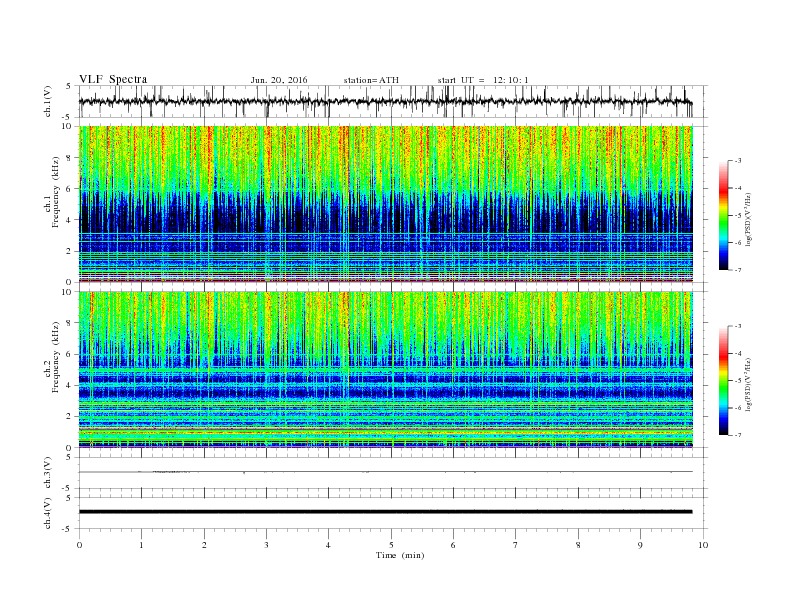The image size is (792, 612).
Task: Click the "-3" tick on ch.1 colorbar
Action: pyautogui.click(x=738, y=161)
